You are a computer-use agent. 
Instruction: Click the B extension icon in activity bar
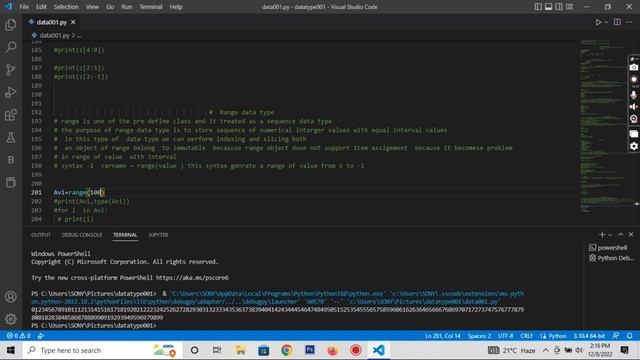(x=11, y=160)
